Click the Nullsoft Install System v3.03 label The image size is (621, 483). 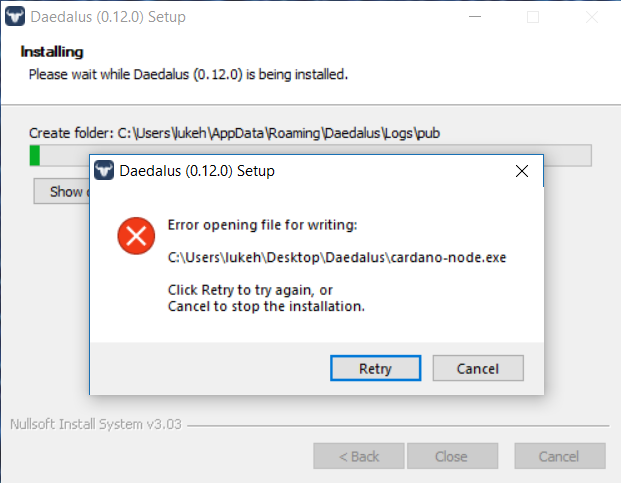point(95,423)
